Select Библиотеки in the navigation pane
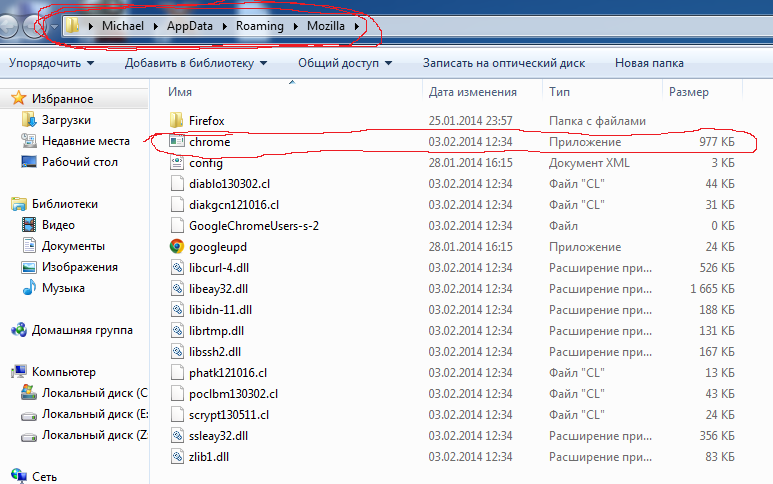The width and height of the screenshot is (773, 484). coord(65,204)
